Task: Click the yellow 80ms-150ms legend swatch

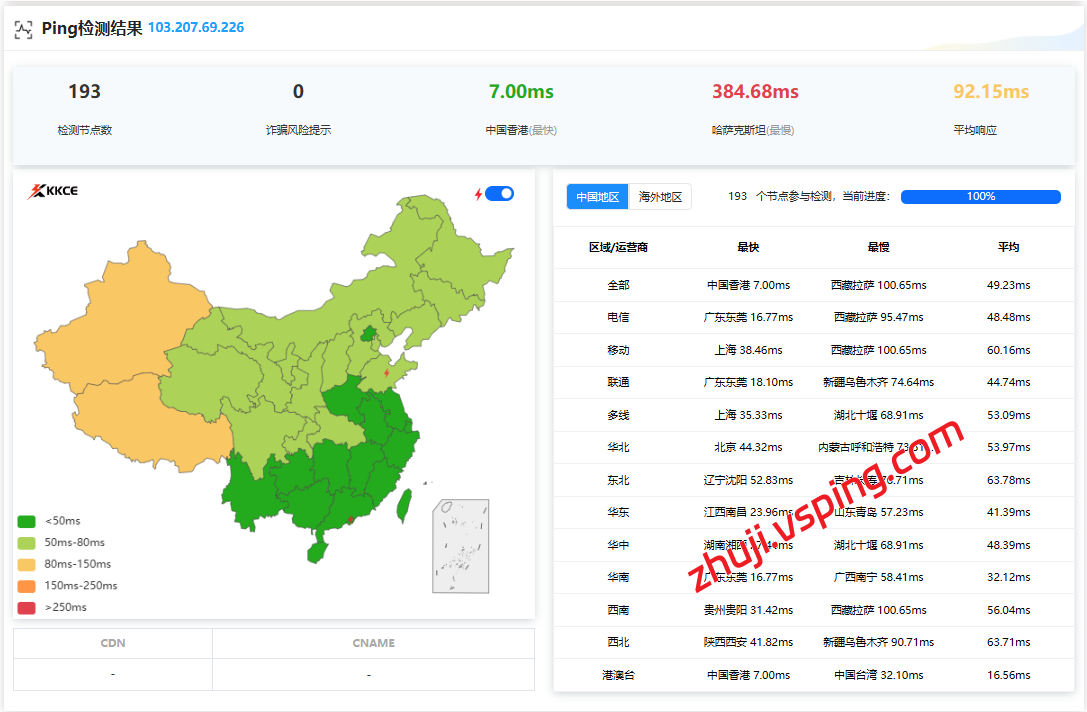Action: click(x=27, y=564)
